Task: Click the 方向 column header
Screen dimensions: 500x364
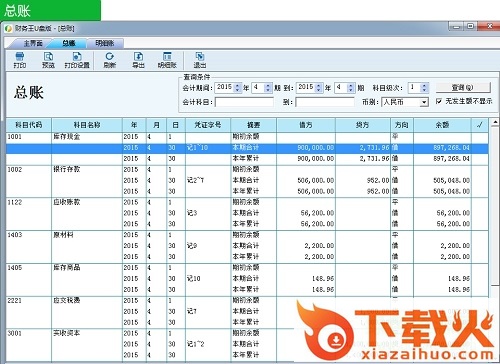Action: pyautogui.click(x=402, y=125)
